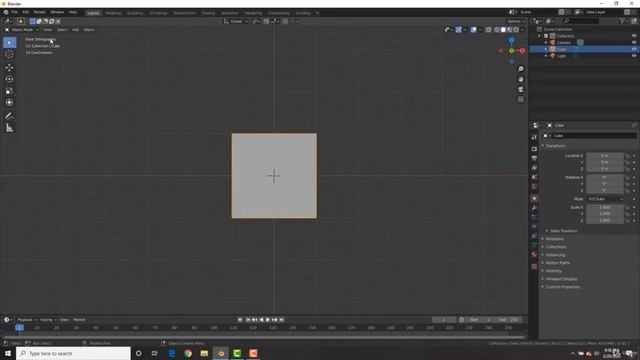
Task: Hide the Collection in the outliner
Action: 634,36
